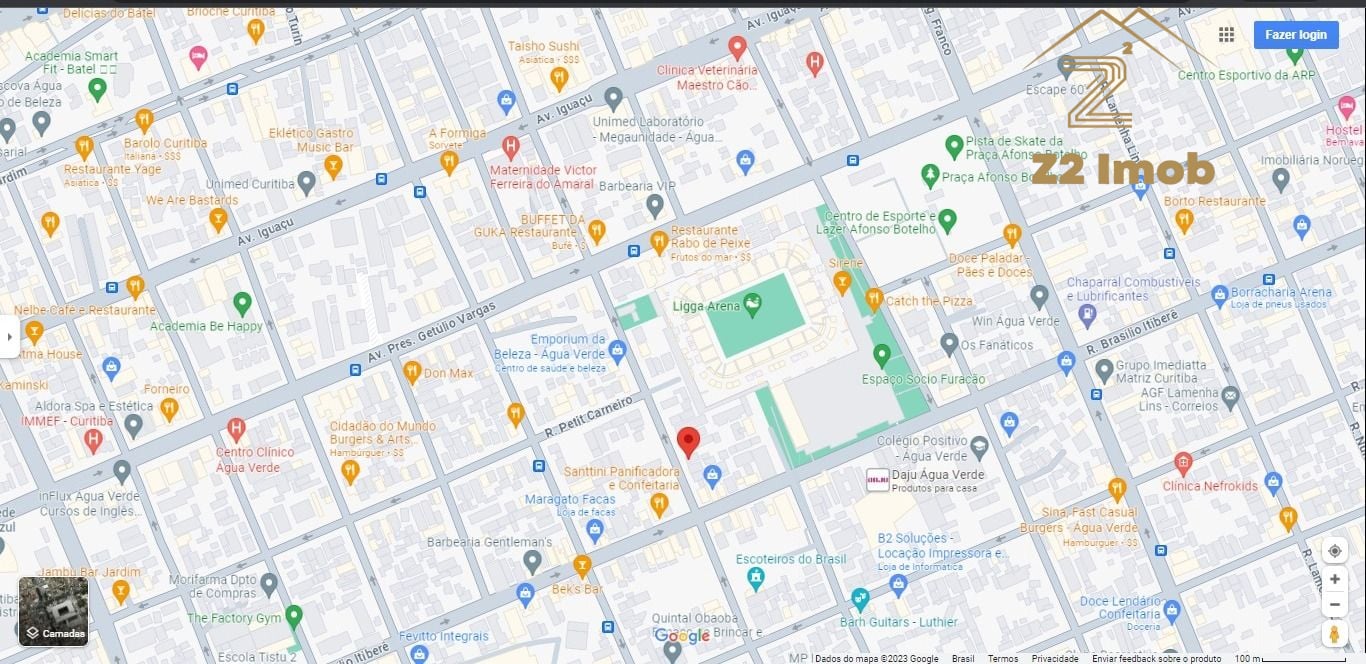Open the Camadas layers thumbnail
The width and height of the screenshot is (1366, 664).
tap(54, 611)
